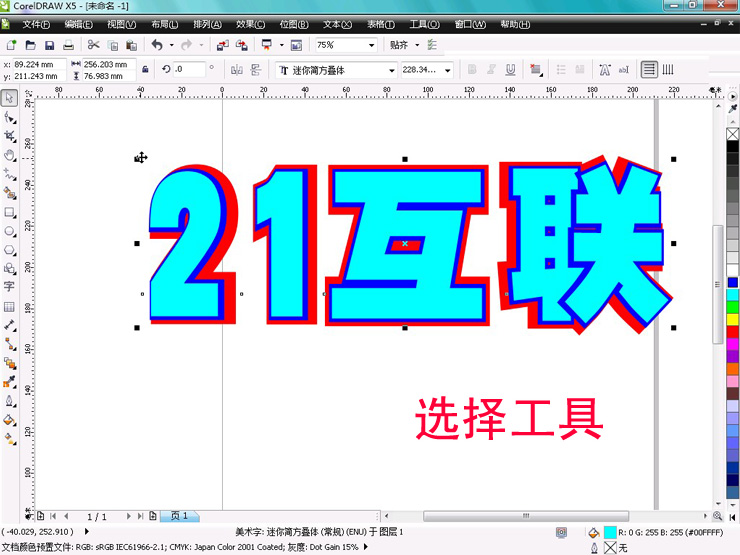The height and width of the screenshot is (555, 740).
Task: Open the font size dropdown
Action: pos(447,70)
